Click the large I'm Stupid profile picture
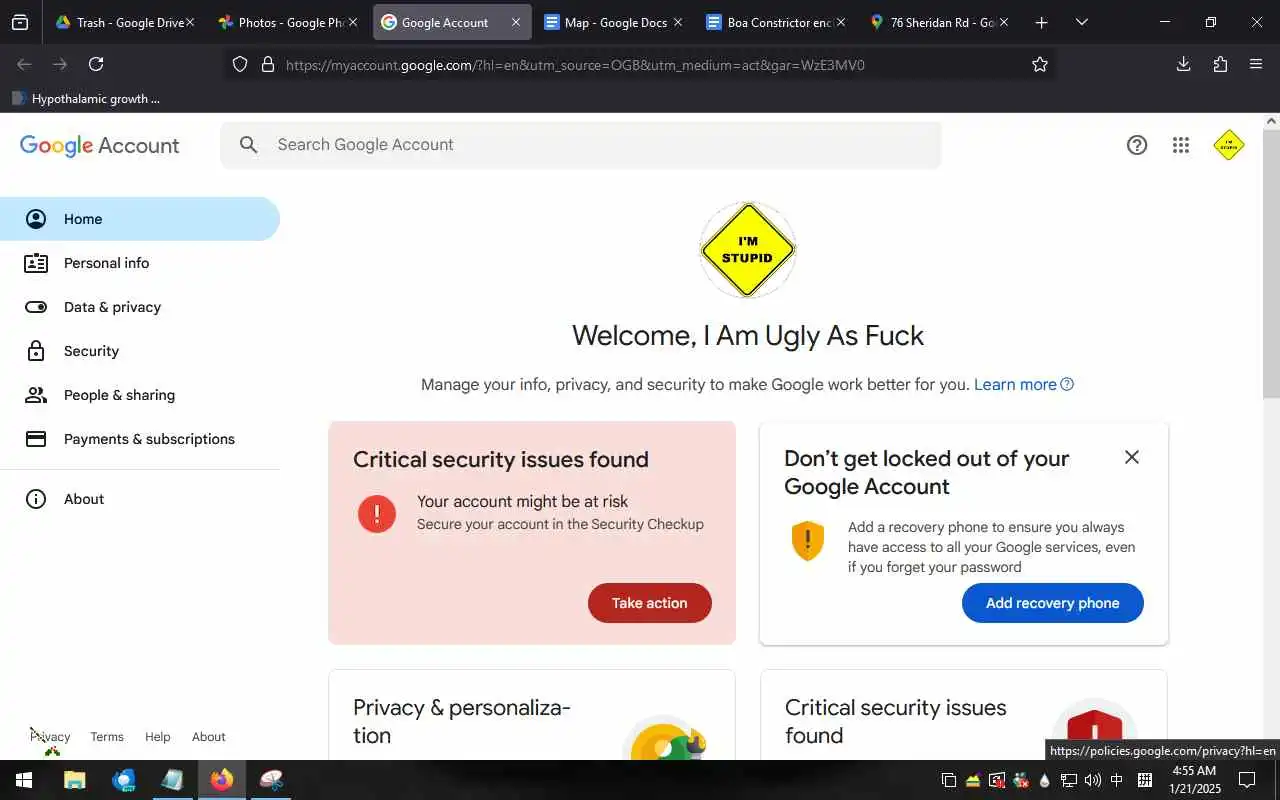This screenshot has width=1280, height=800. (748, 250)
